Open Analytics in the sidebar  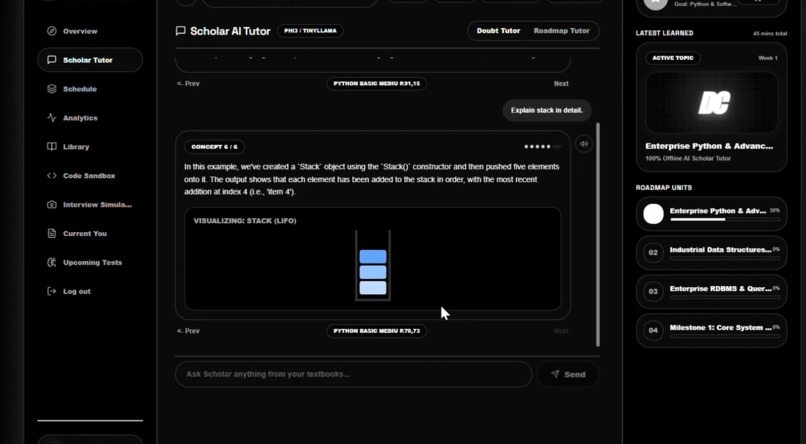tap(90, 118)
